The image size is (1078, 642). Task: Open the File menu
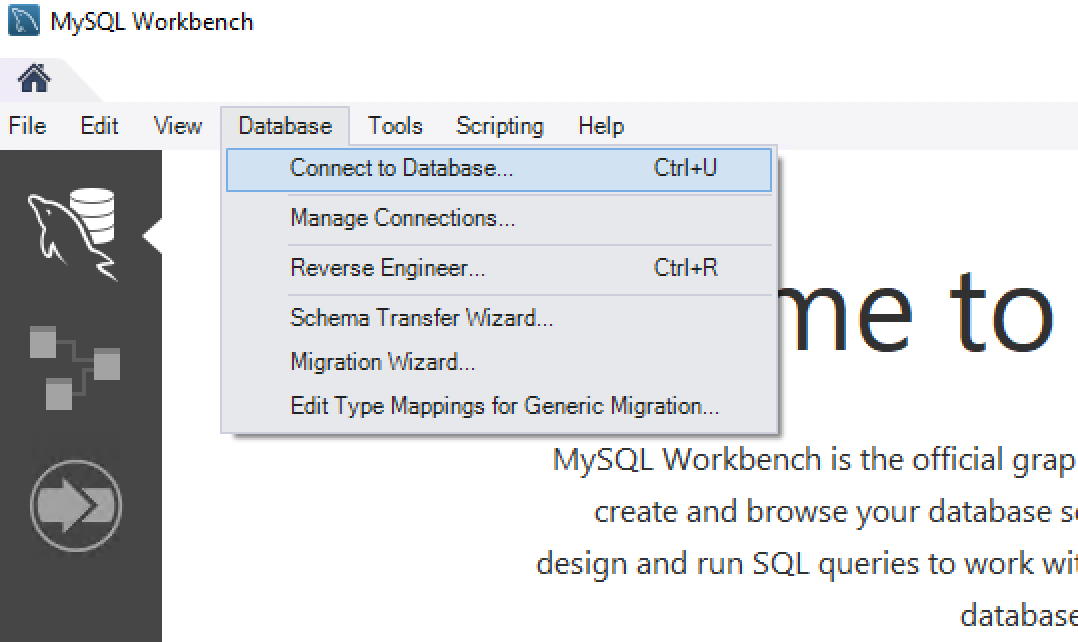[28, 126]
